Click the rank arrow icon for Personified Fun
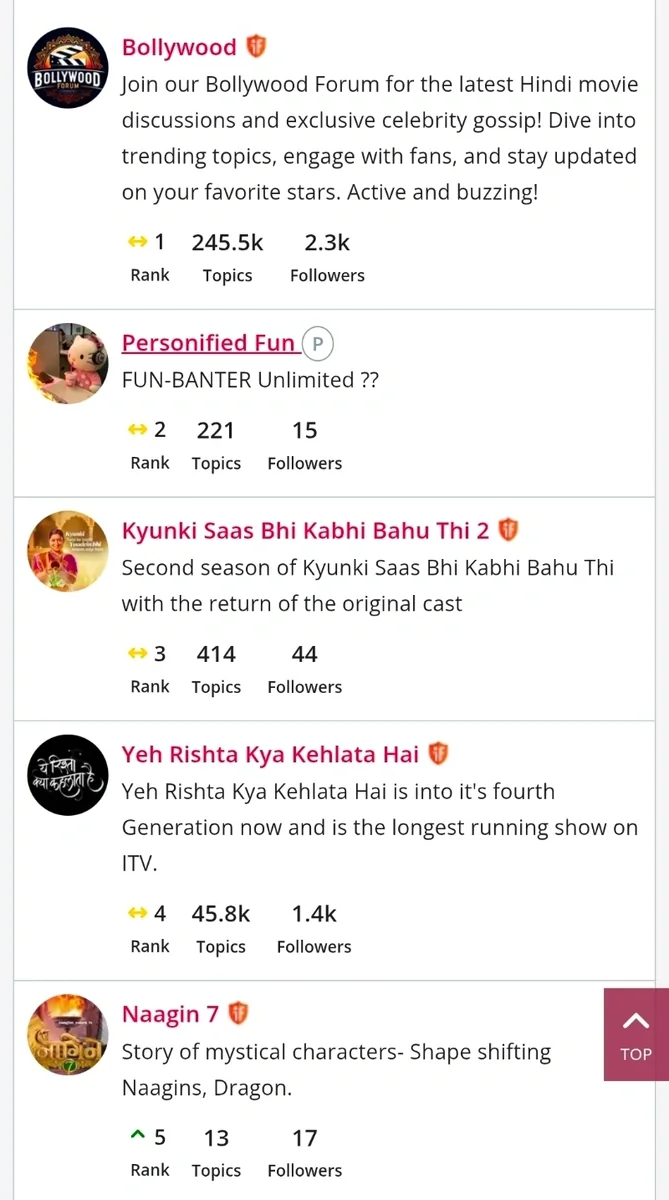 [138, 430]
